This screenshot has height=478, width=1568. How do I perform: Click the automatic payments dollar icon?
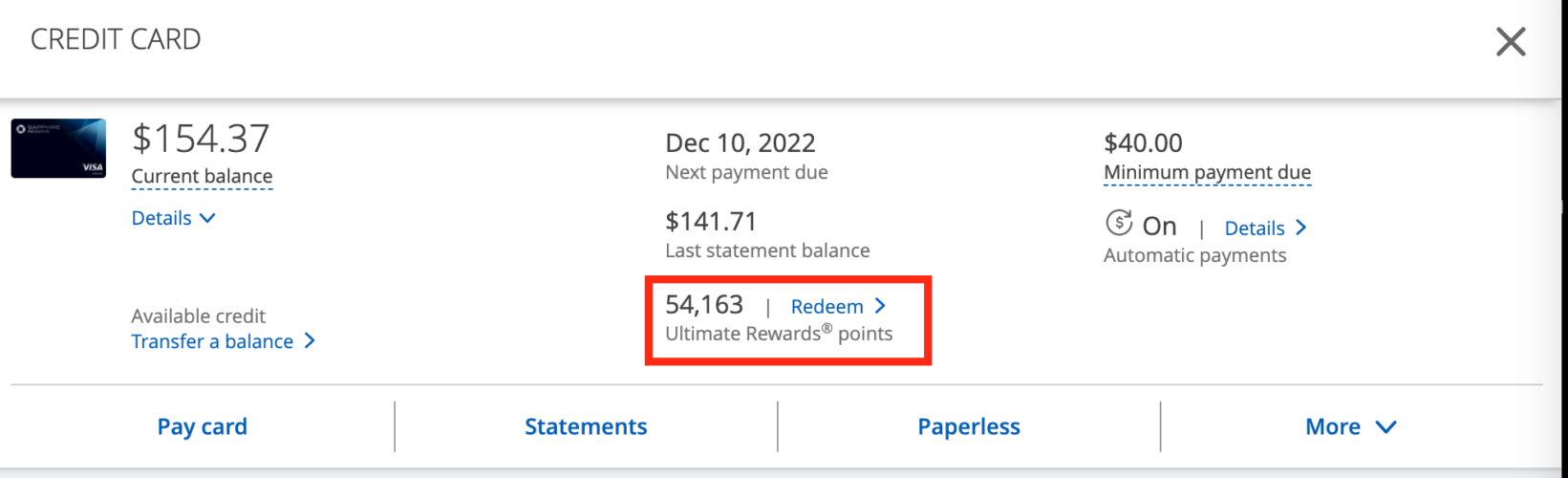1118,224
